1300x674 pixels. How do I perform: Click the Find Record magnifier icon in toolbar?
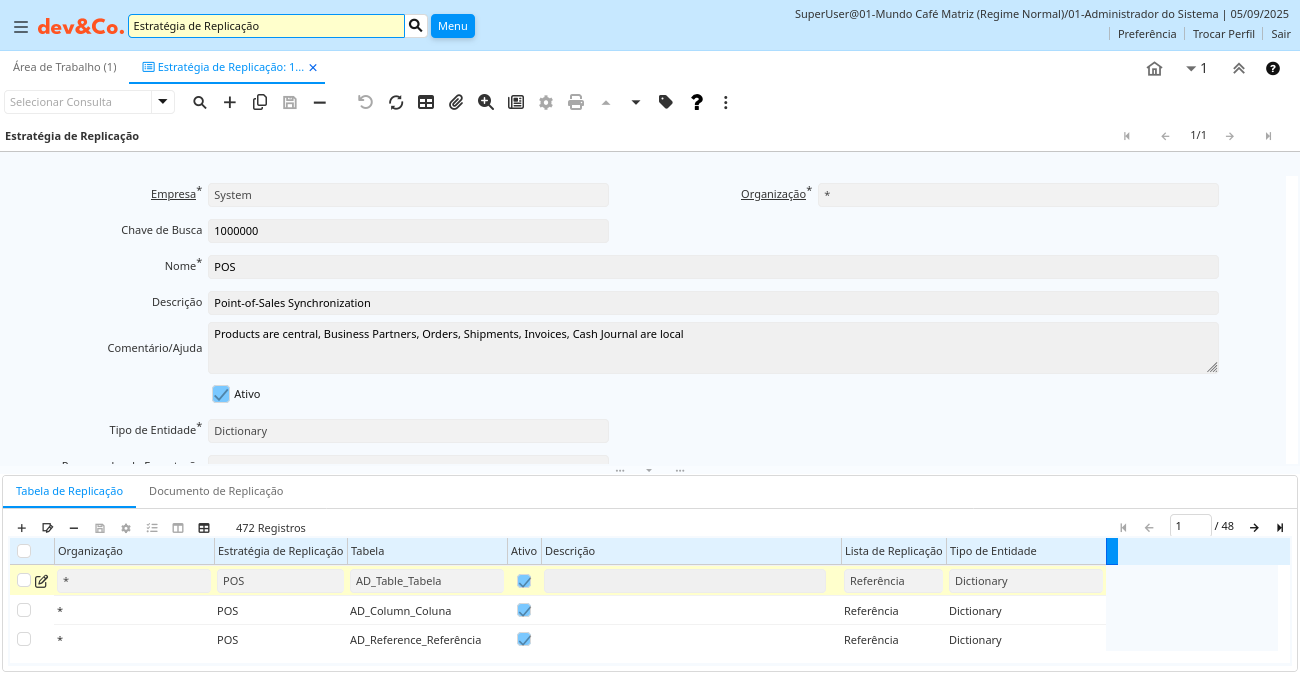(200, 102)
